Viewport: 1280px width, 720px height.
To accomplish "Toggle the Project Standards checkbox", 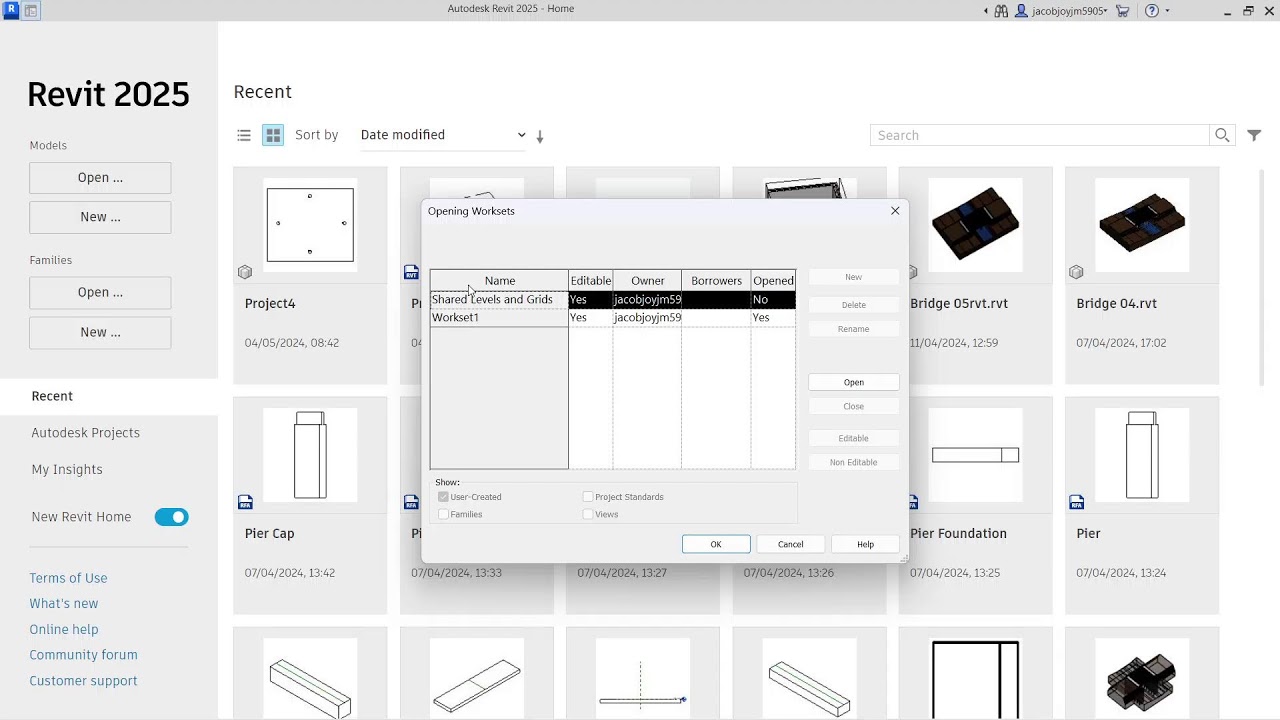I will pos(588,497).
